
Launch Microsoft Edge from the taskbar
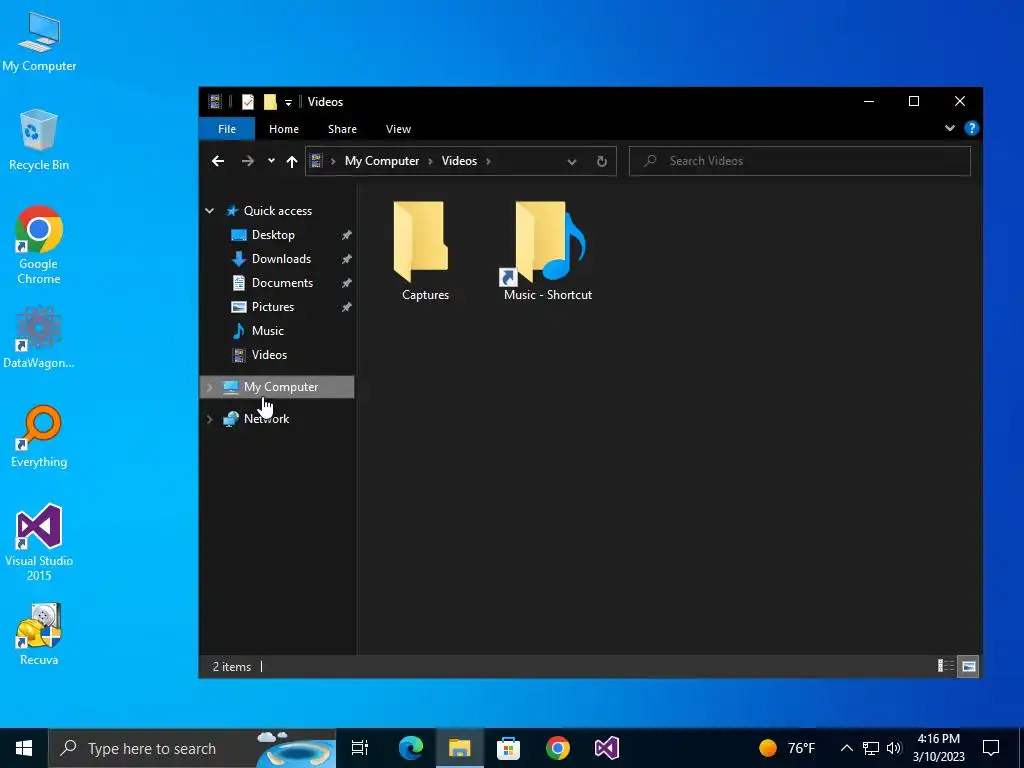(411, 748)
